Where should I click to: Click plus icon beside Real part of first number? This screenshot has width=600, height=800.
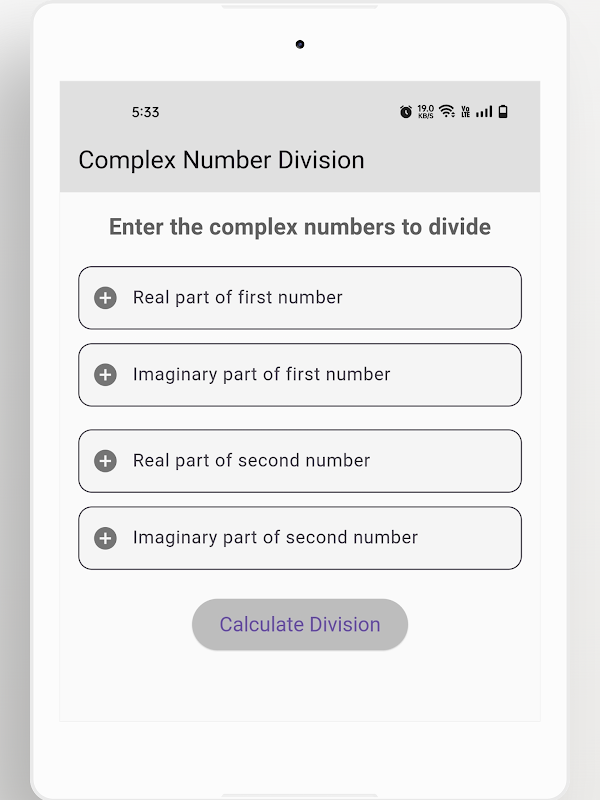[105, 298]
